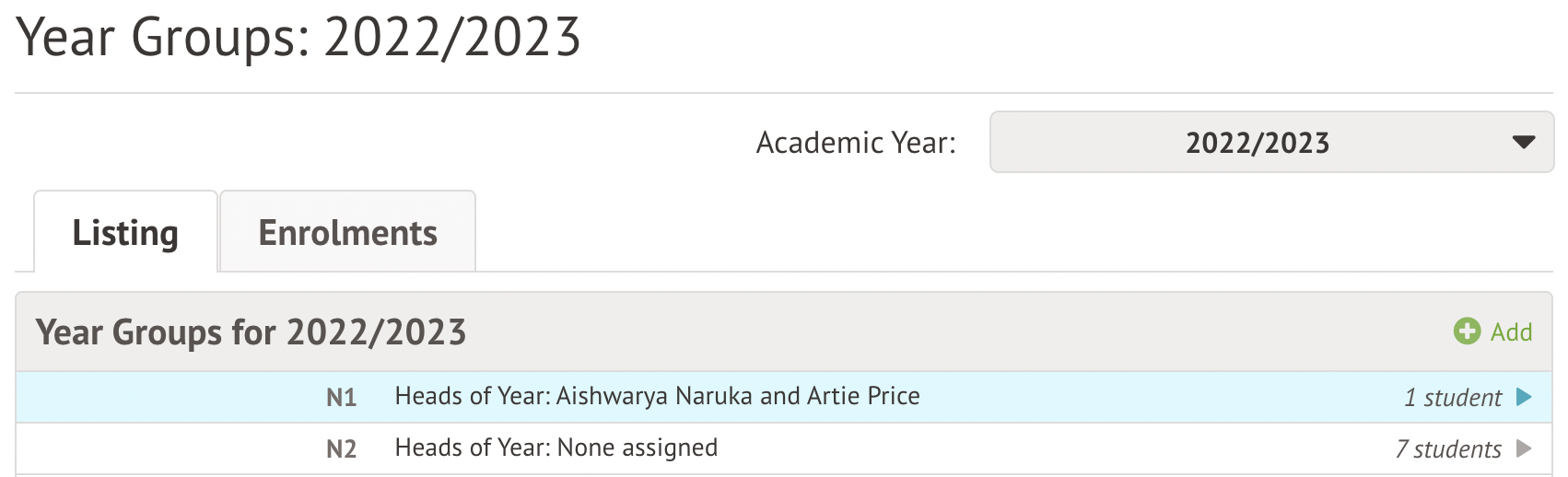This screenshot has width=1568, height=477.
Task: Expand N1 row using its blue arrow
Action: click(1524, 397)
